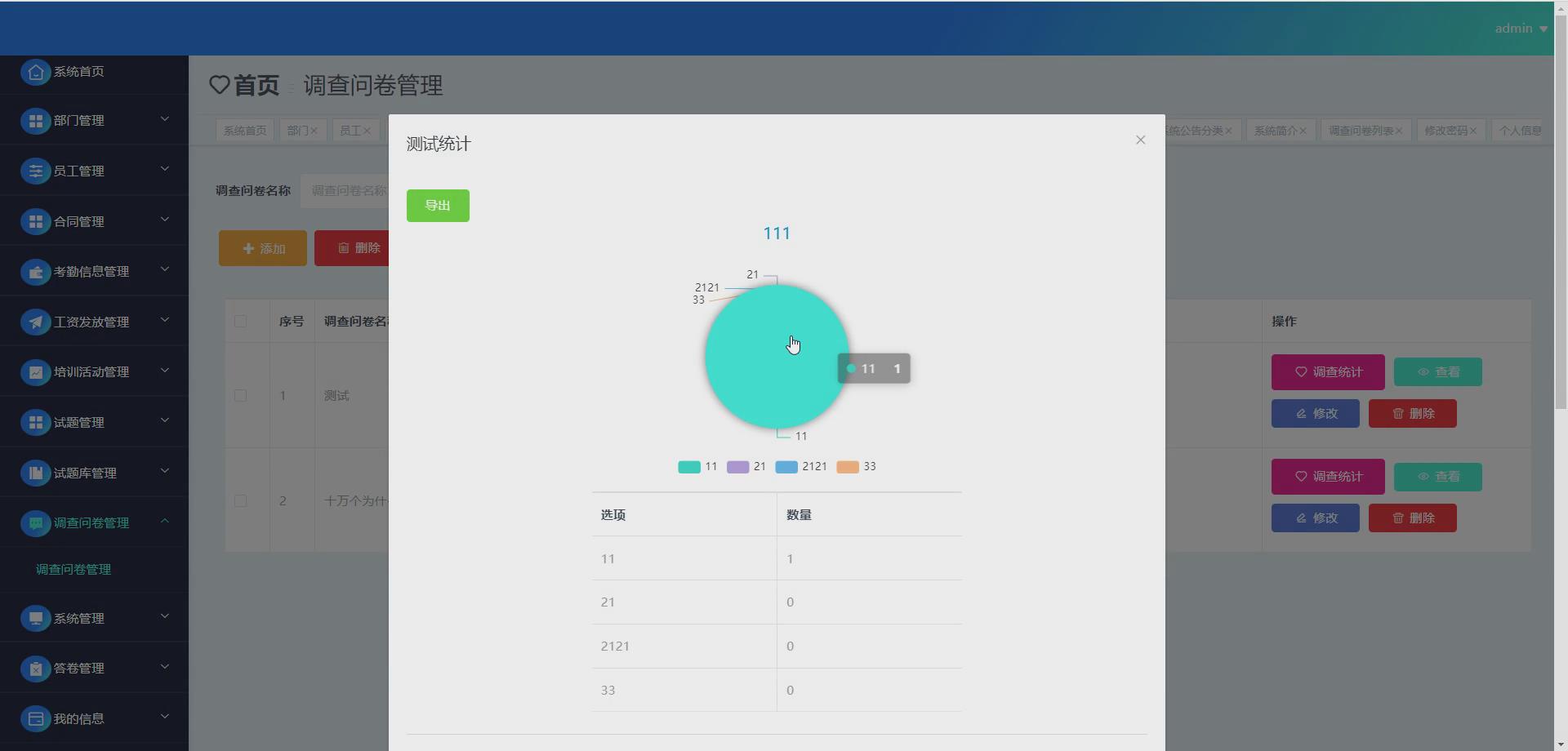Click 查看 for row 1
Viewport: 1568px width, 751px height.
coord(1438,372)
